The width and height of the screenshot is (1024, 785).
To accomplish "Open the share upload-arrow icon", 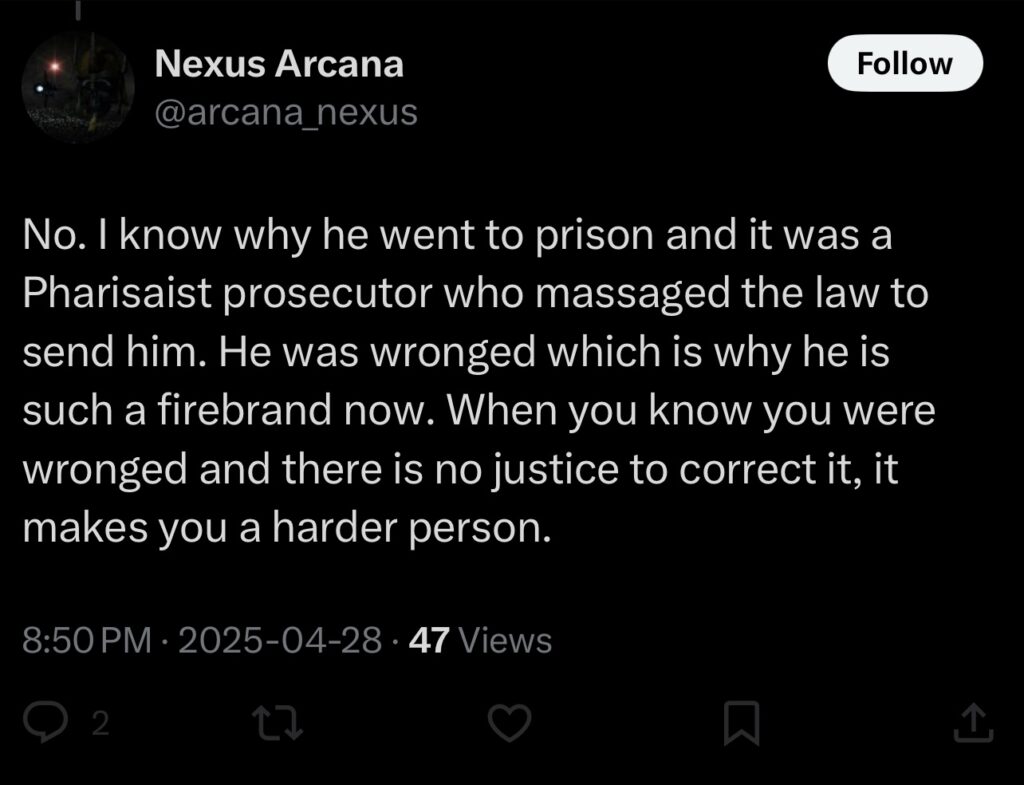I will 973,722.
